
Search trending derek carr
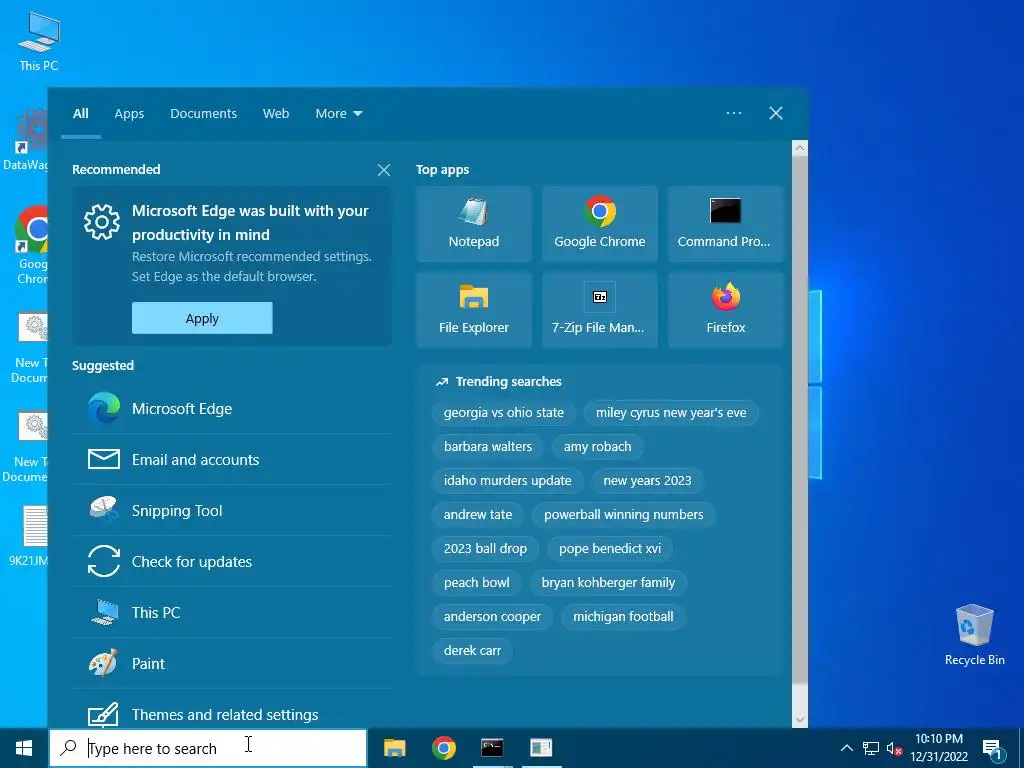point(472,650)
